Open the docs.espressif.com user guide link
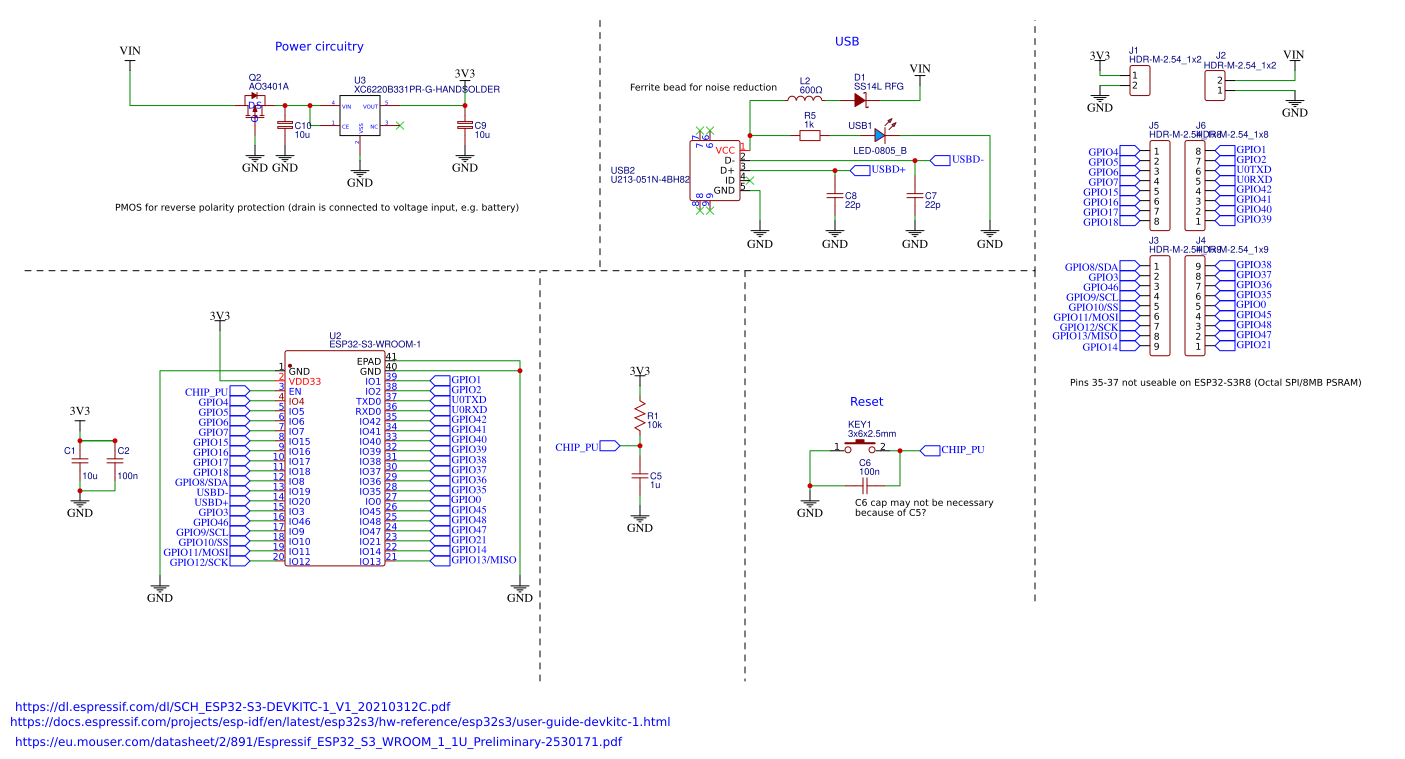 (x=340, y=722)
